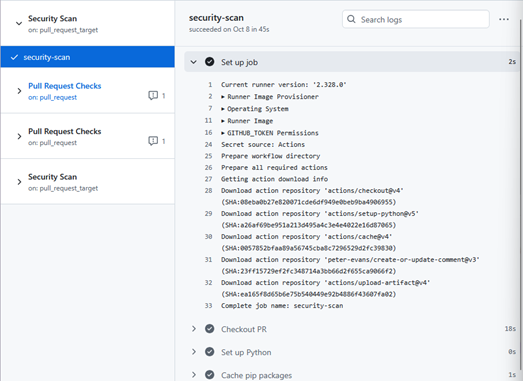The image size is (523, 381).
Task: Click log line number 1
Action: [x=210, y=85]
